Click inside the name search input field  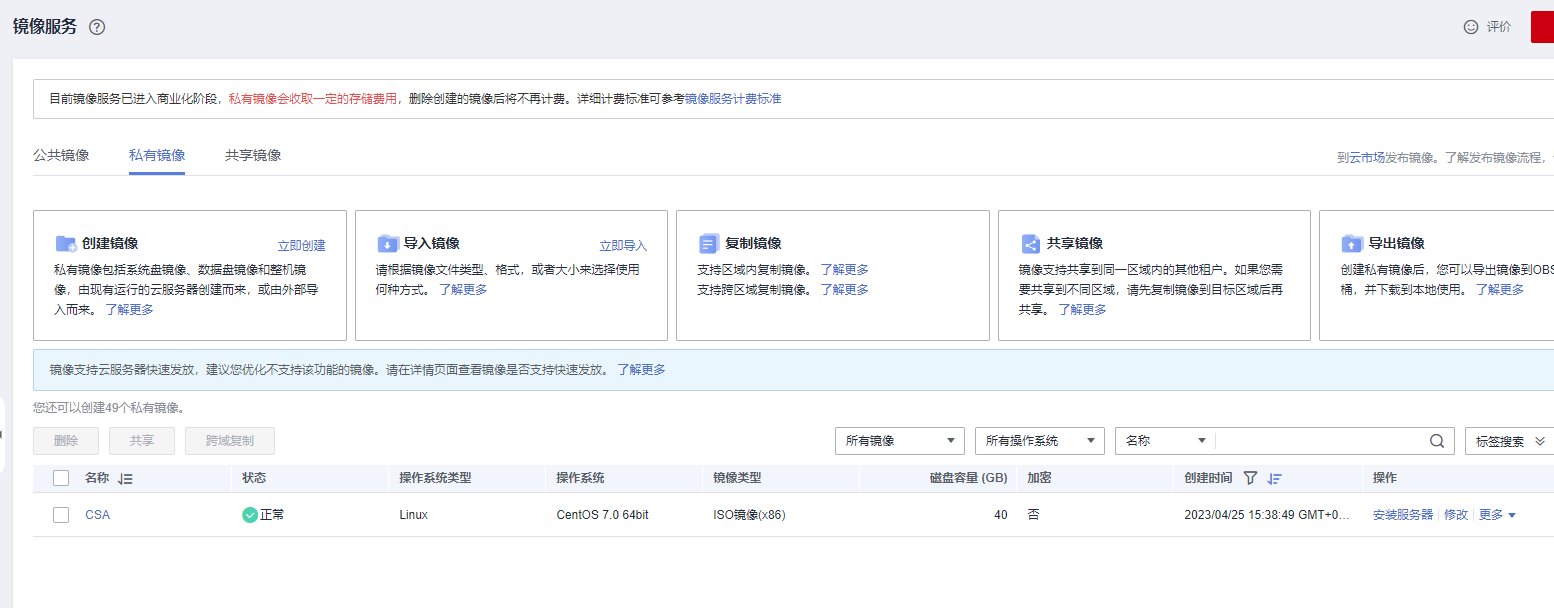(x=1330, y=440)
